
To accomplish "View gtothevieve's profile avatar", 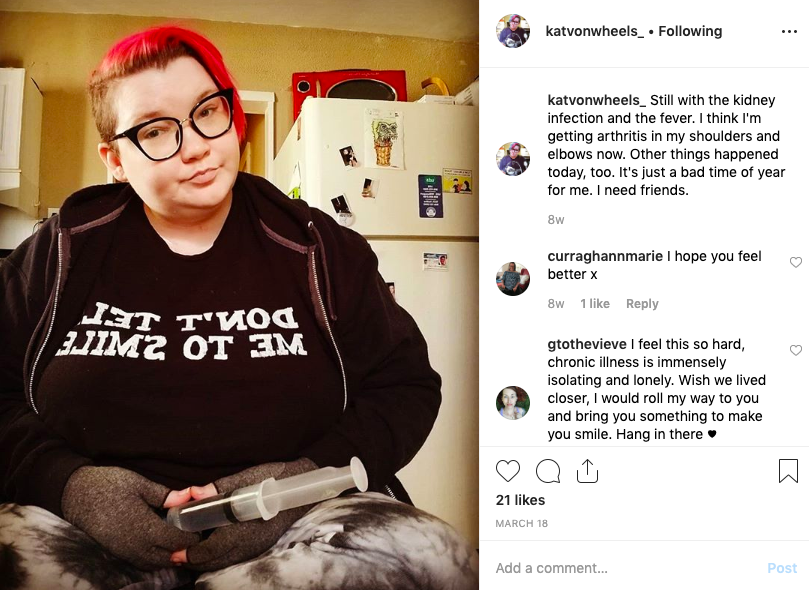I will (x=513, y=402).
